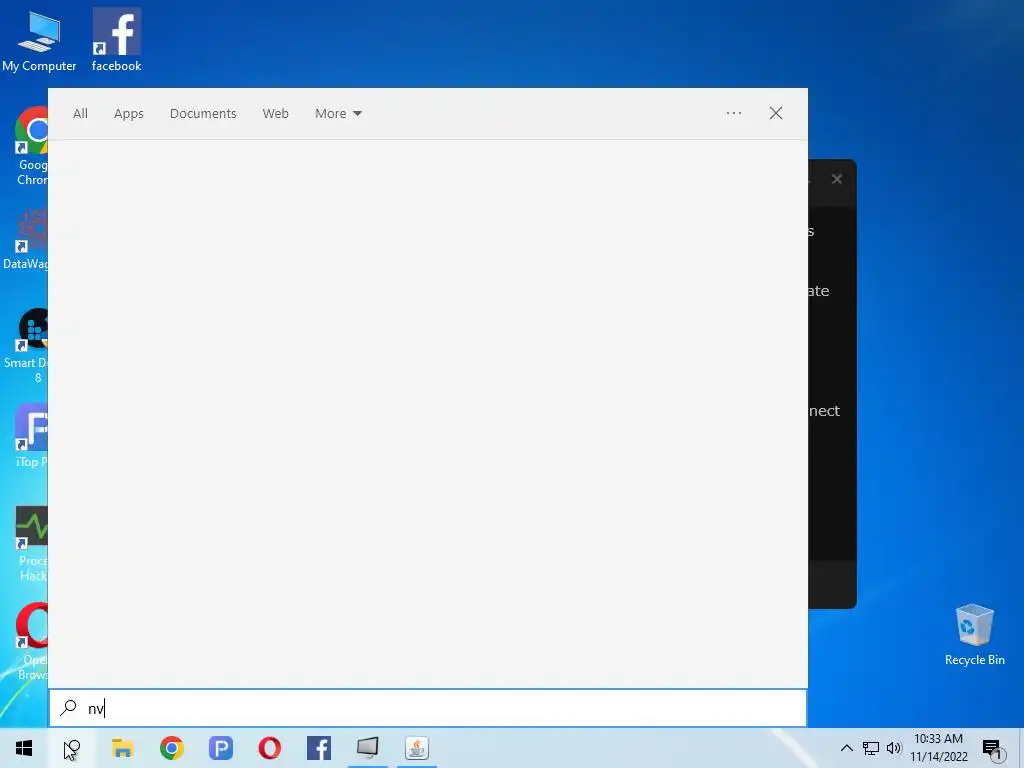Show hidden system tray icons

(846, 748)
